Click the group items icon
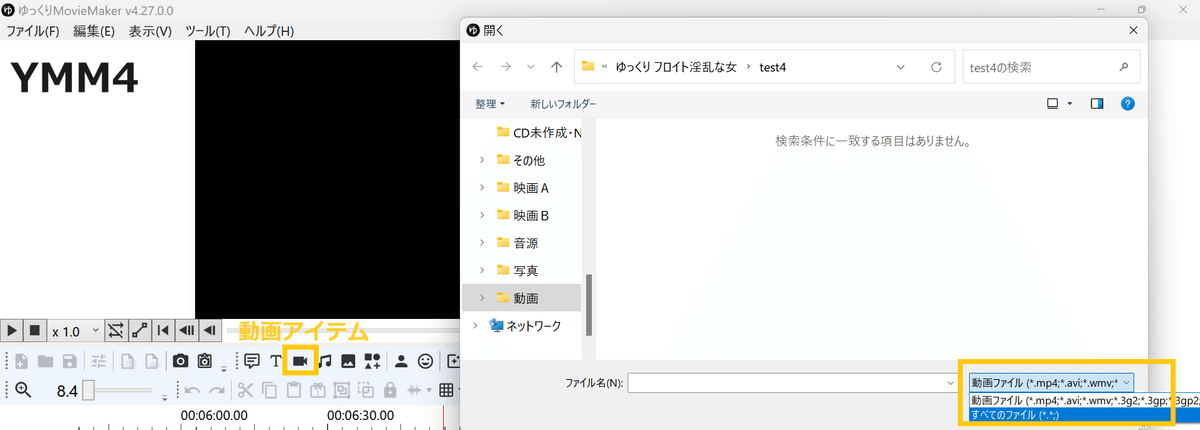The image size is (1200, 430). pos(342,391)
